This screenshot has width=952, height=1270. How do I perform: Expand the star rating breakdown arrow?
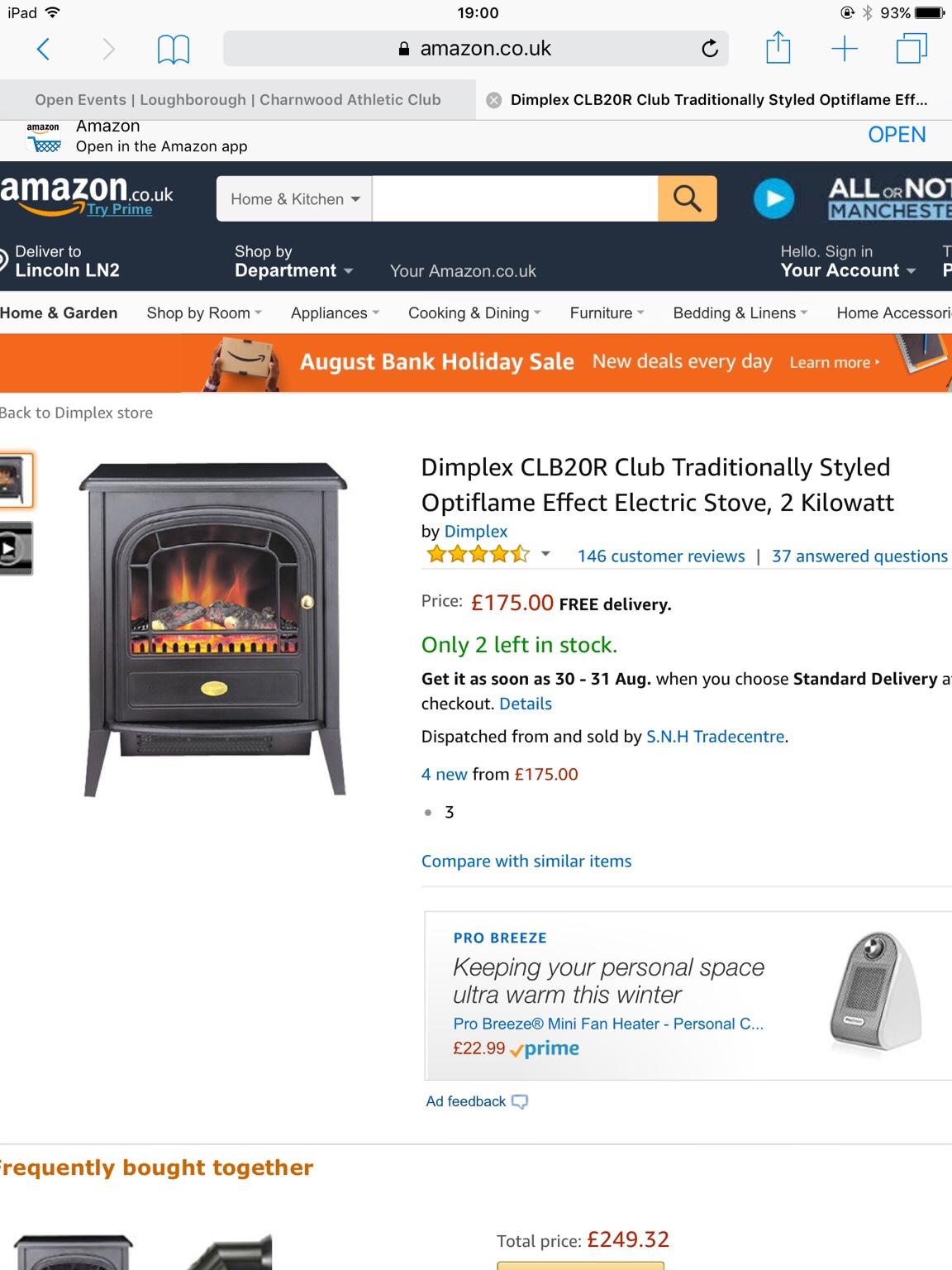point(545,554)
